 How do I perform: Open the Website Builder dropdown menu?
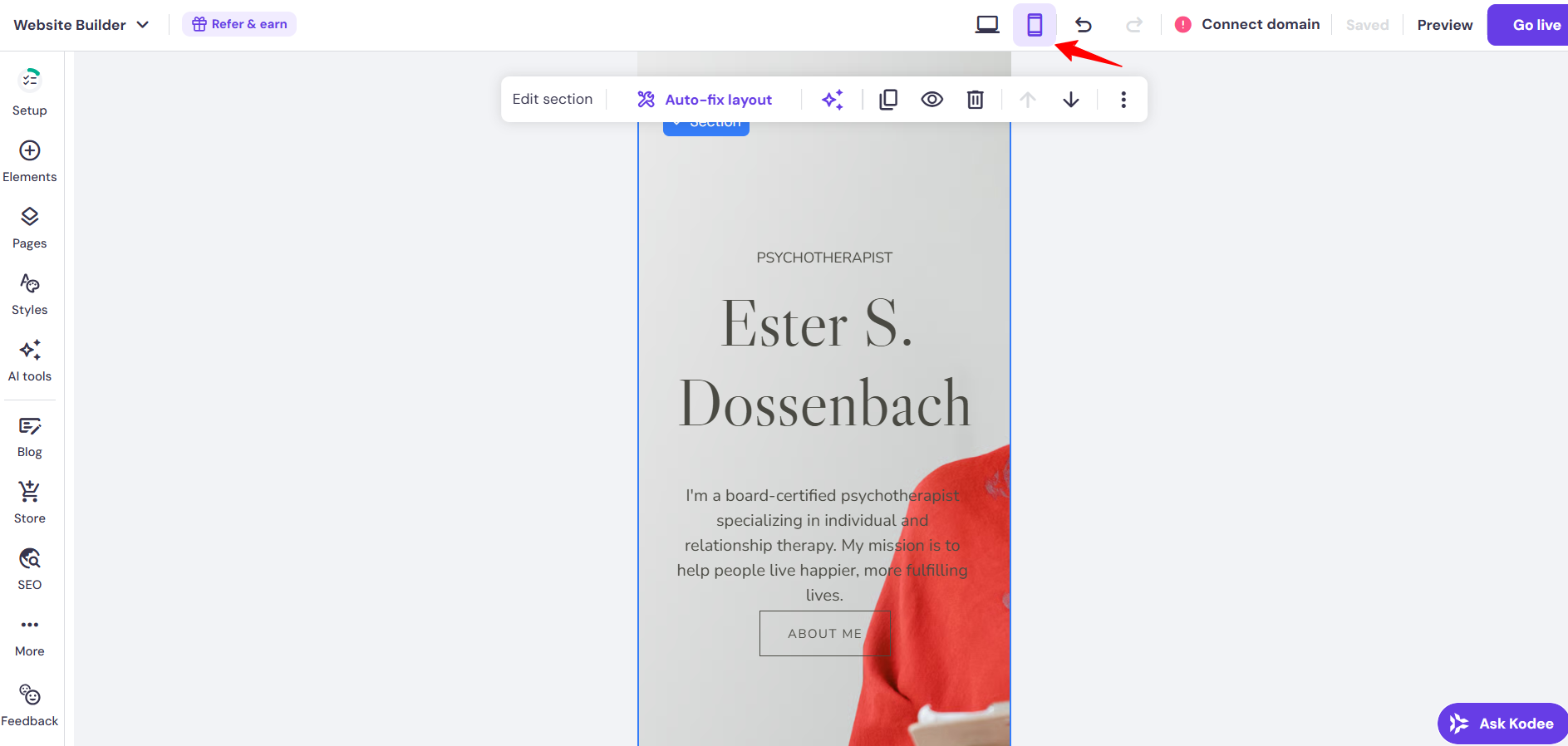(81, 25)
